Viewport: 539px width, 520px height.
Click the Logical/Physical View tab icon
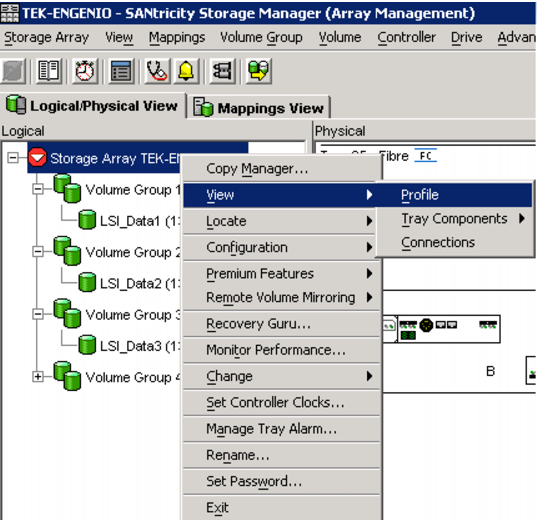(16, 104)
